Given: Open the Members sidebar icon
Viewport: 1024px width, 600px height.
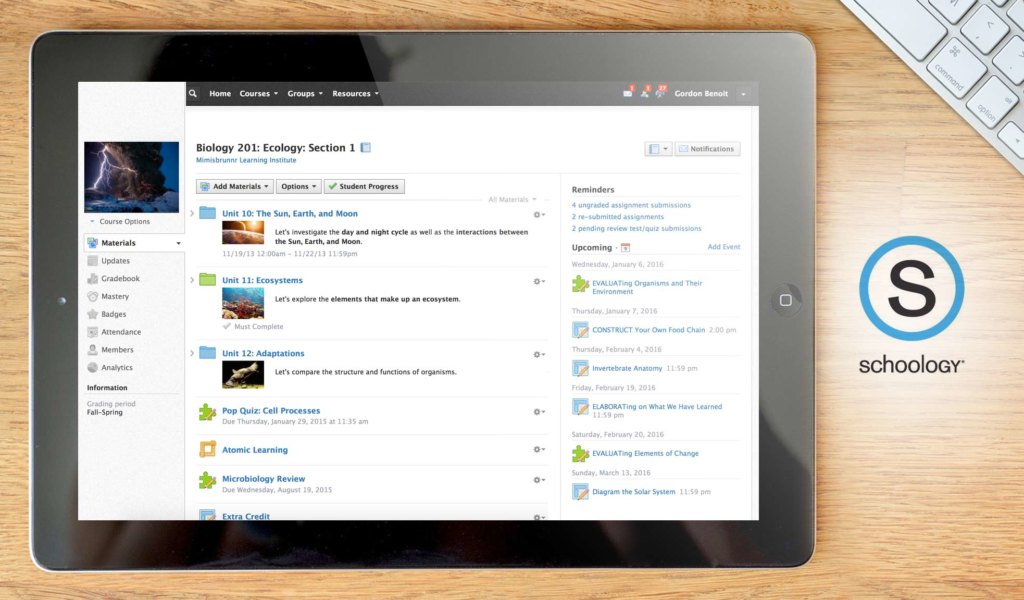Looking at the screenshot, I should click(x=91, y=349).
